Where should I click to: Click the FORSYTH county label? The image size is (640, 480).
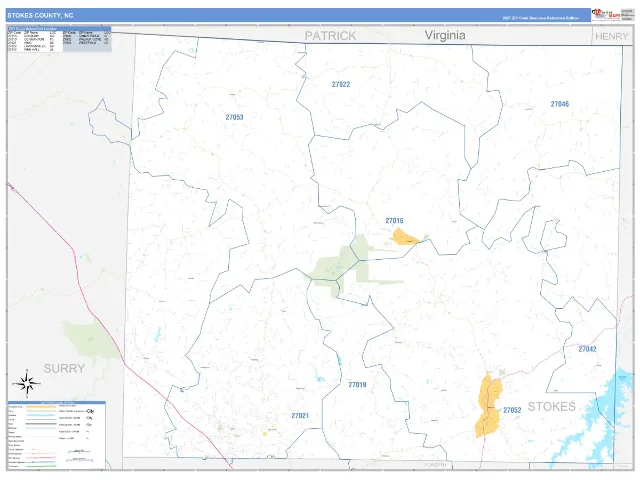[x=435, y=465]
